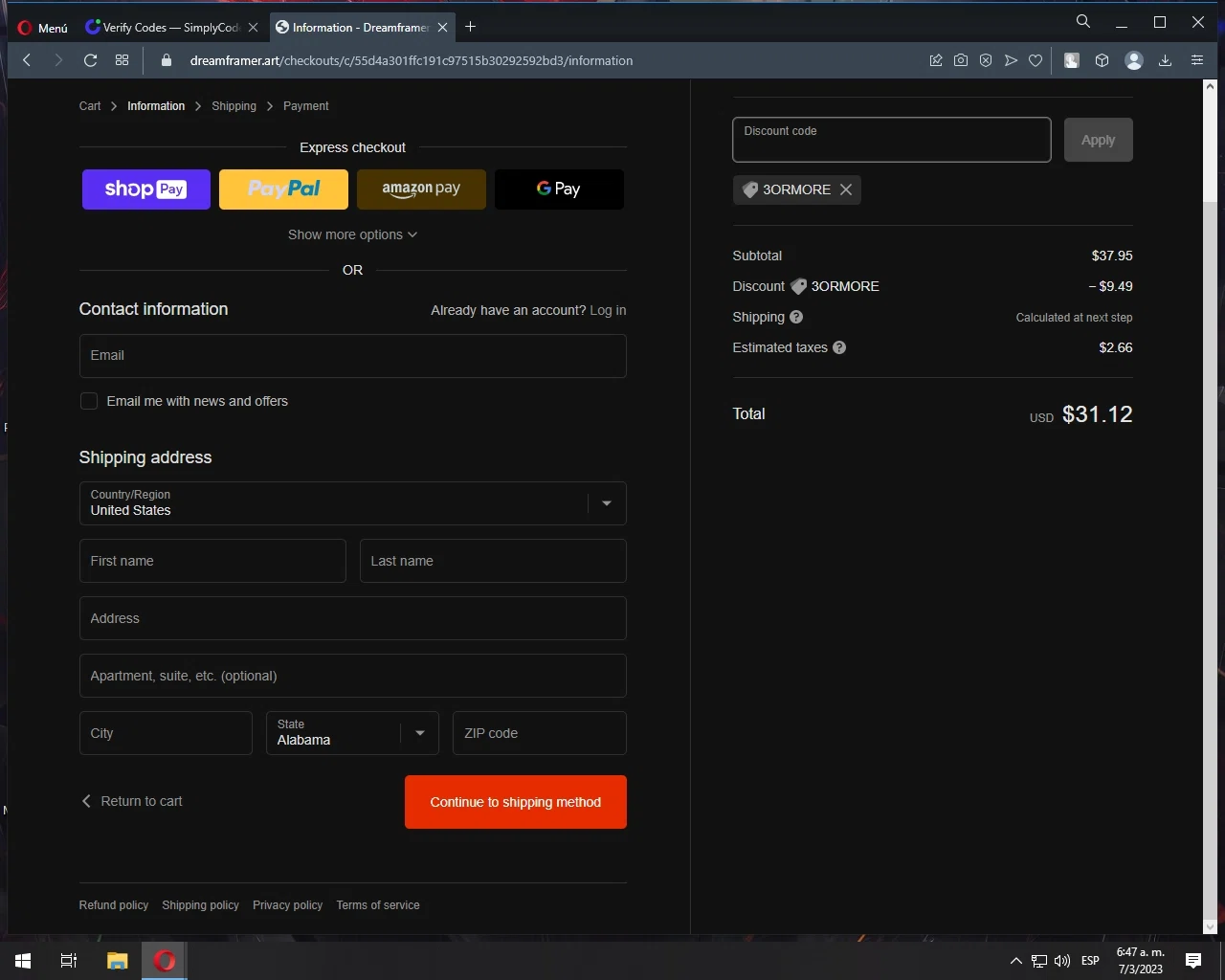
Task: Click the Payment breadcrumb step
Action: (x=305, y=106)
